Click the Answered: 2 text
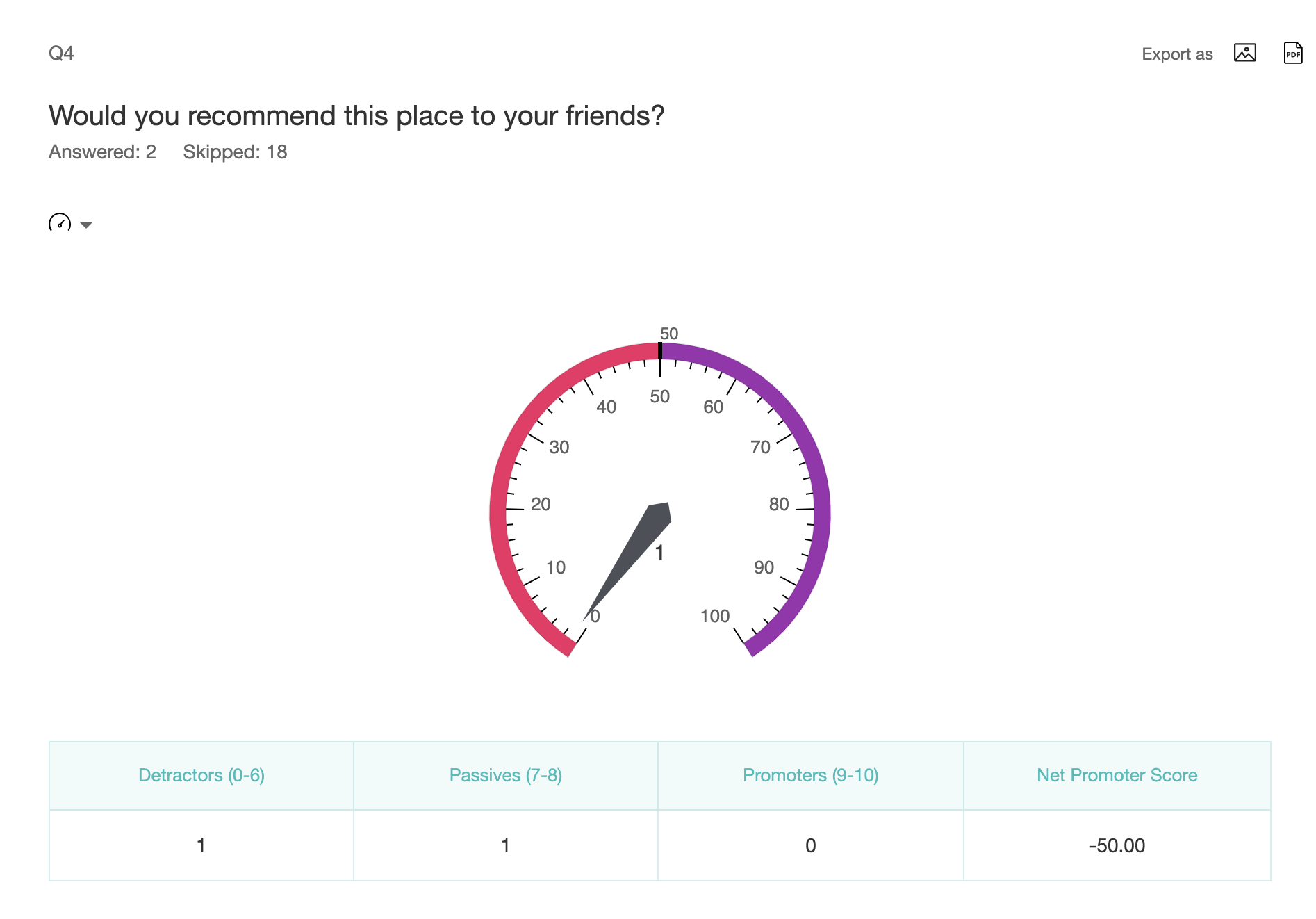 tap(102, 152)
